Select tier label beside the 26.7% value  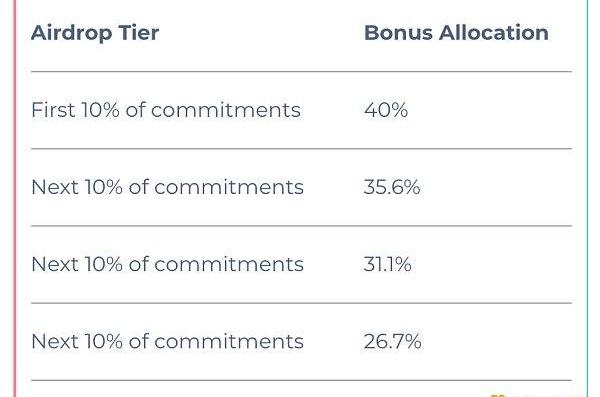(x=167, y=341)
